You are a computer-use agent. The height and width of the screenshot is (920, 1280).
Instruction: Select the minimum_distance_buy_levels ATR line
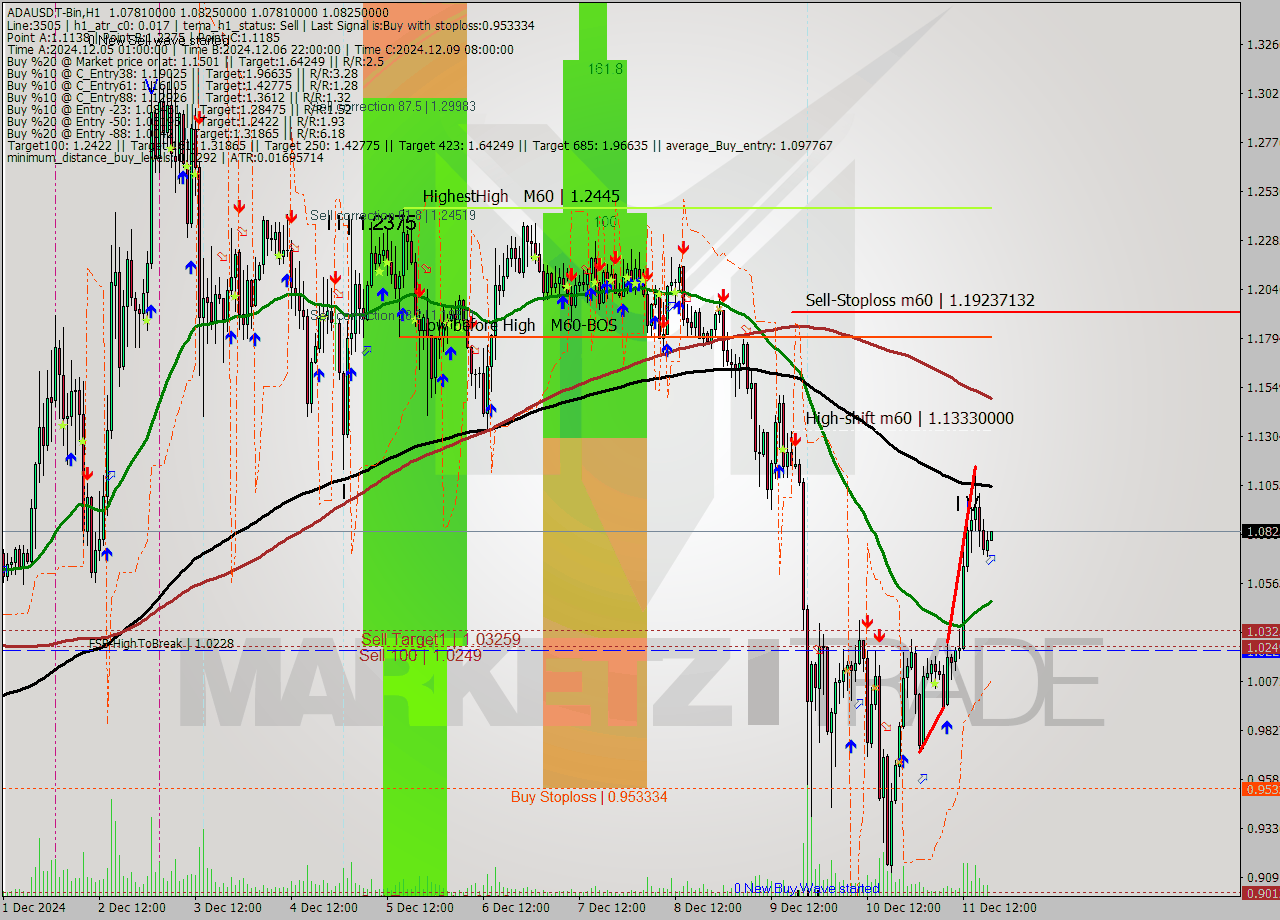(x=165, y=158)
